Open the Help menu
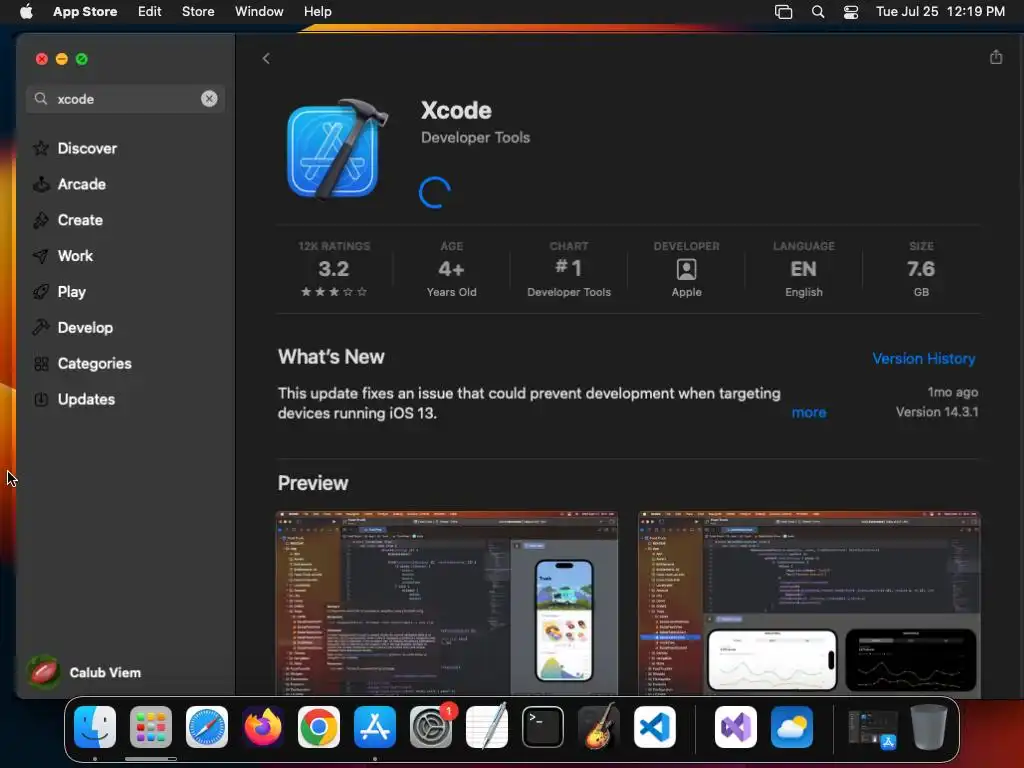The height and width of the screenshot is (768, 1024). (x=317, y=12)
